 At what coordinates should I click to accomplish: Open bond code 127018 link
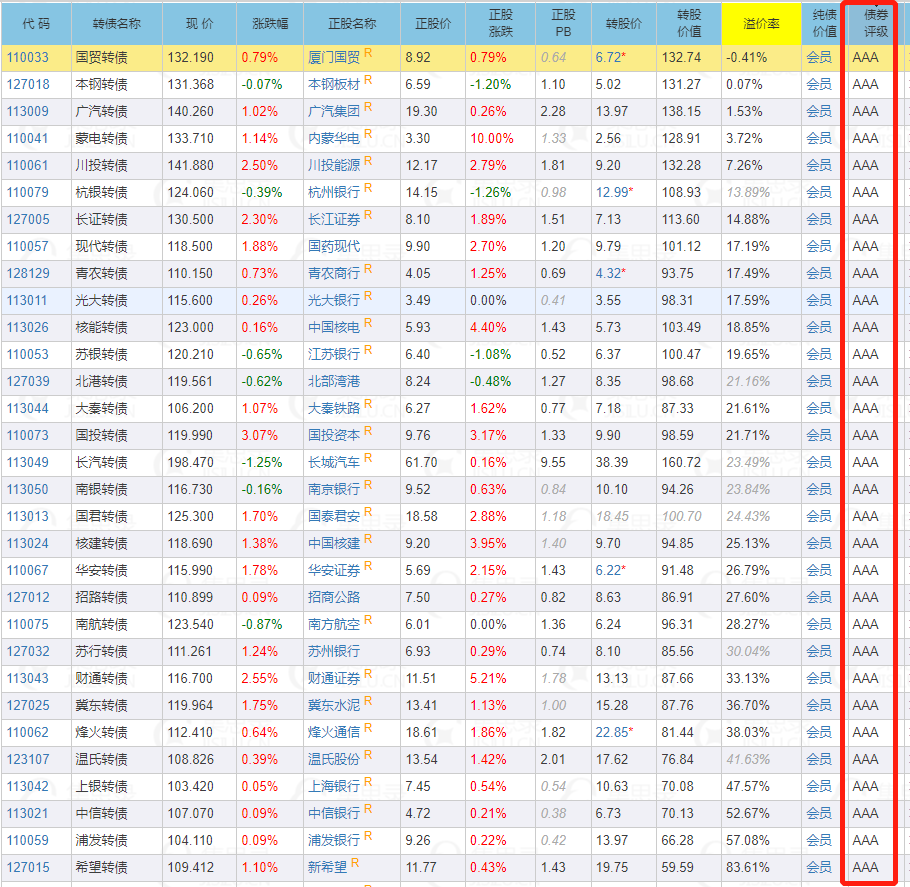(28, 85)
